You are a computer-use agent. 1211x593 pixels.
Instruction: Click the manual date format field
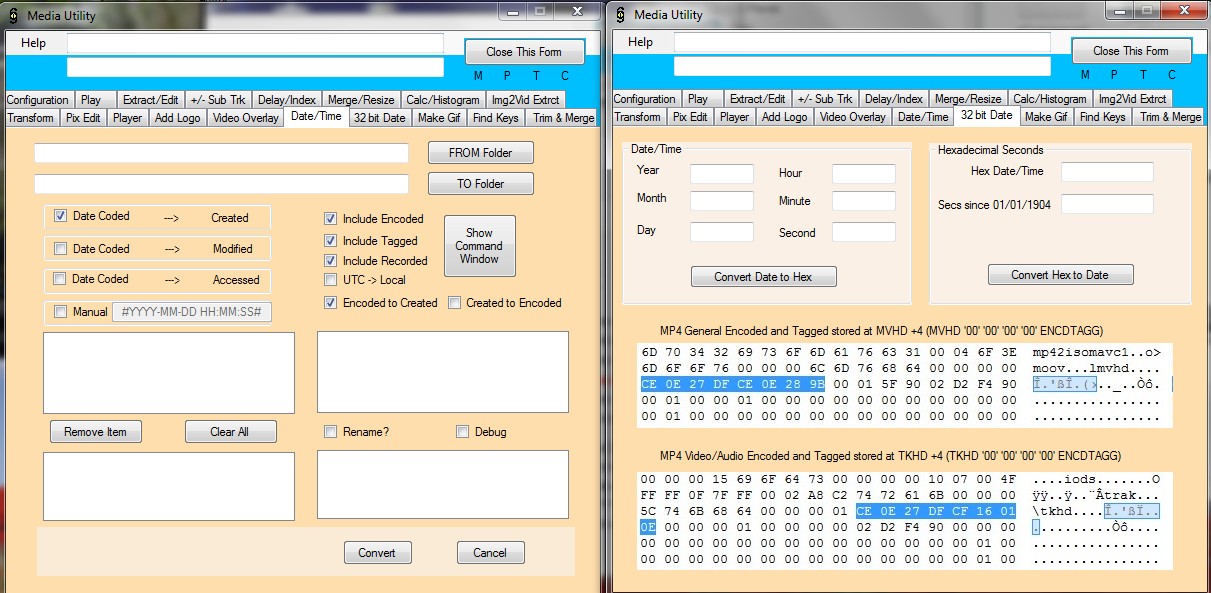click(x=191, y=312)
